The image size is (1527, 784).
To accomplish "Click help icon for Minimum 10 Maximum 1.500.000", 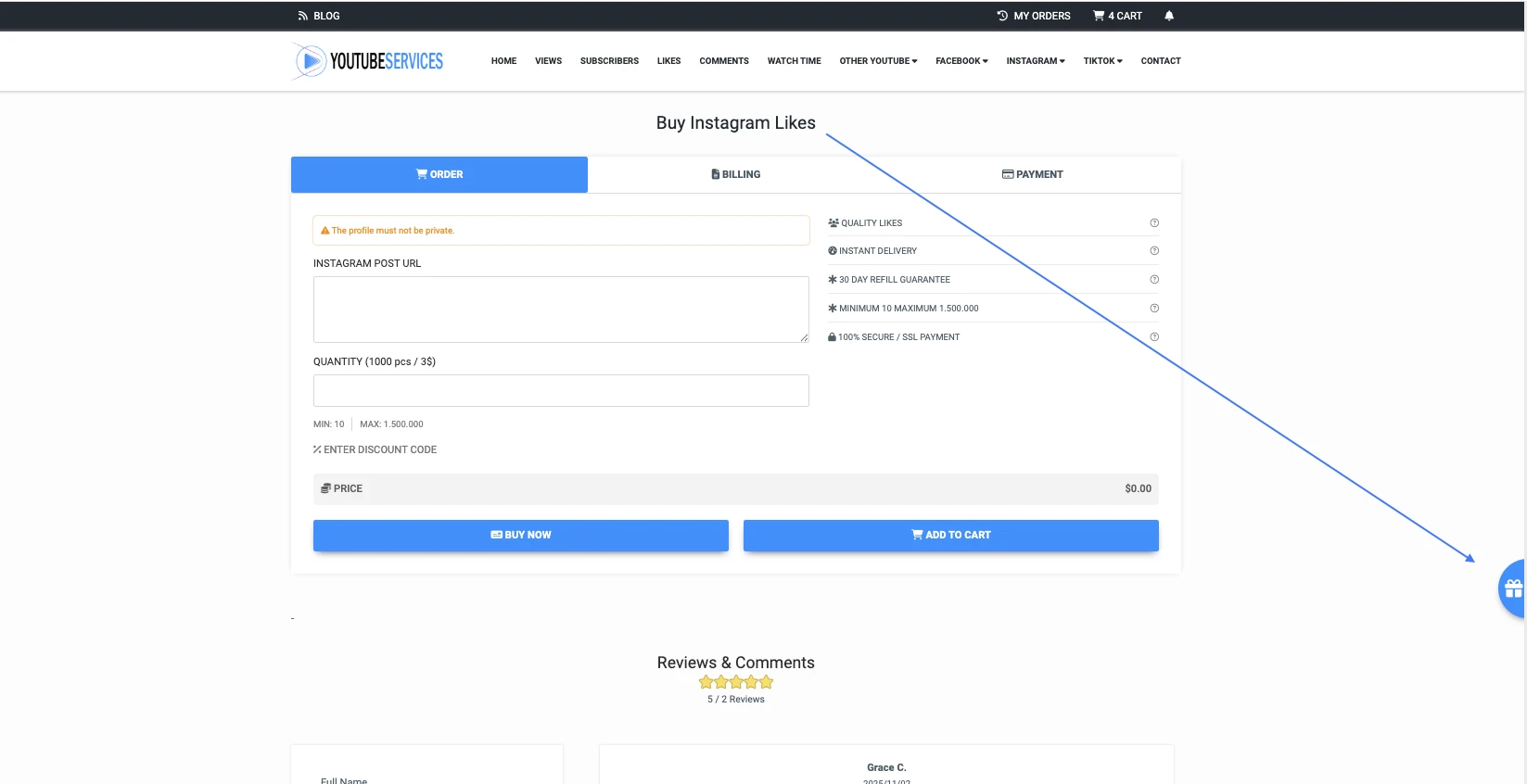I will coord(1154,309).
